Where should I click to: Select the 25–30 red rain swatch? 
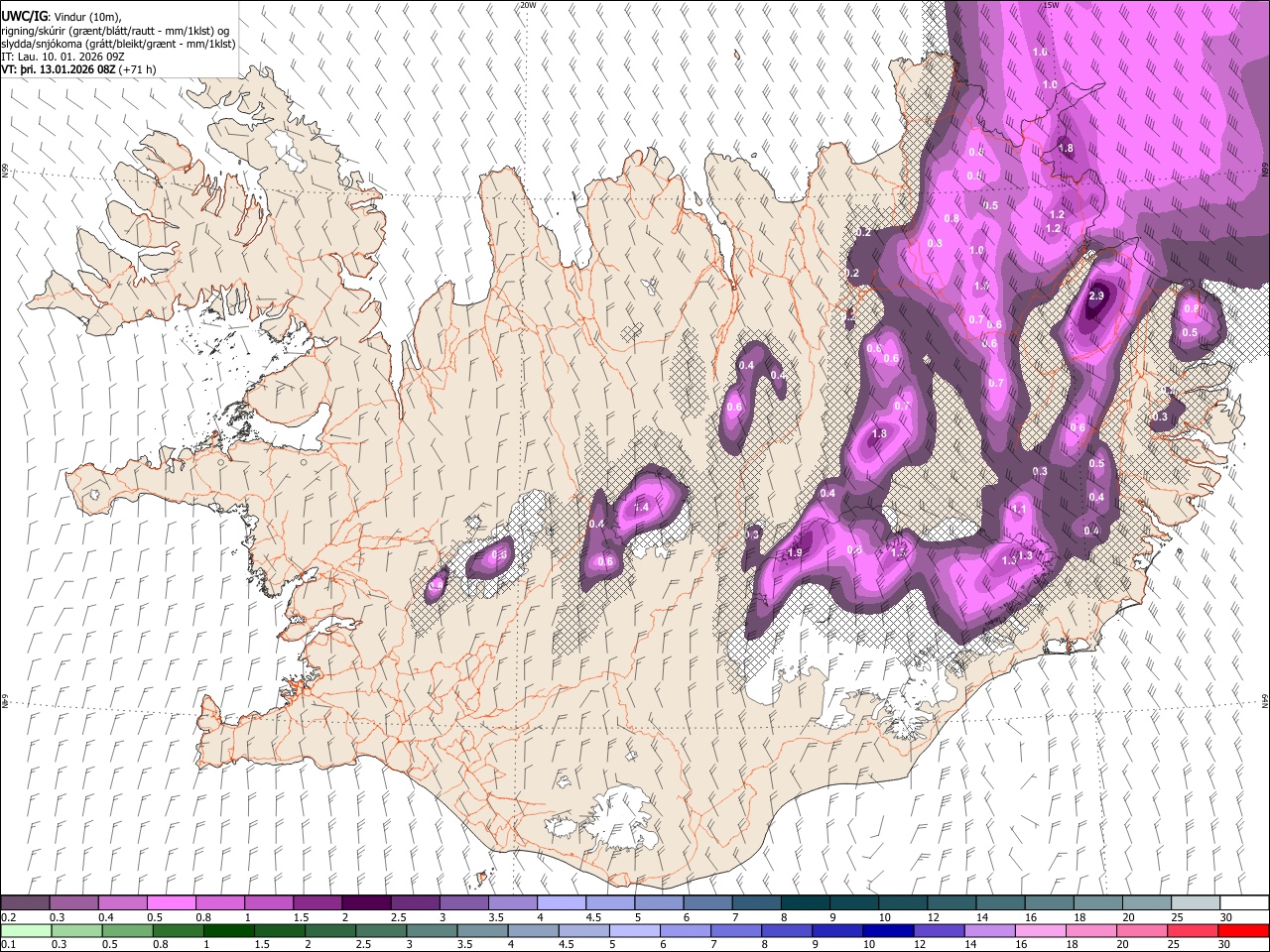coord(1192,930)
